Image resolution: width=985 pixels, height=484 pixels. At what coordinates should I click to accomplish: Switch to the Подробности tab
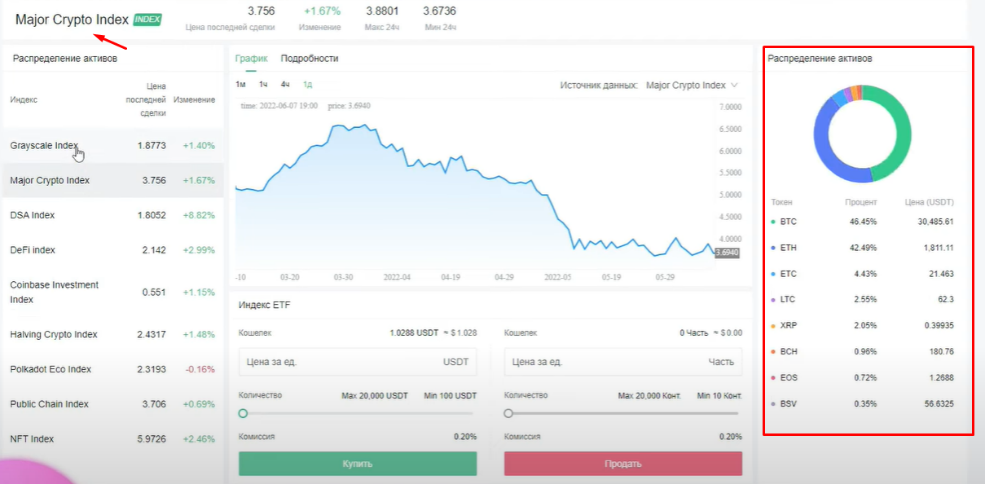310,58
